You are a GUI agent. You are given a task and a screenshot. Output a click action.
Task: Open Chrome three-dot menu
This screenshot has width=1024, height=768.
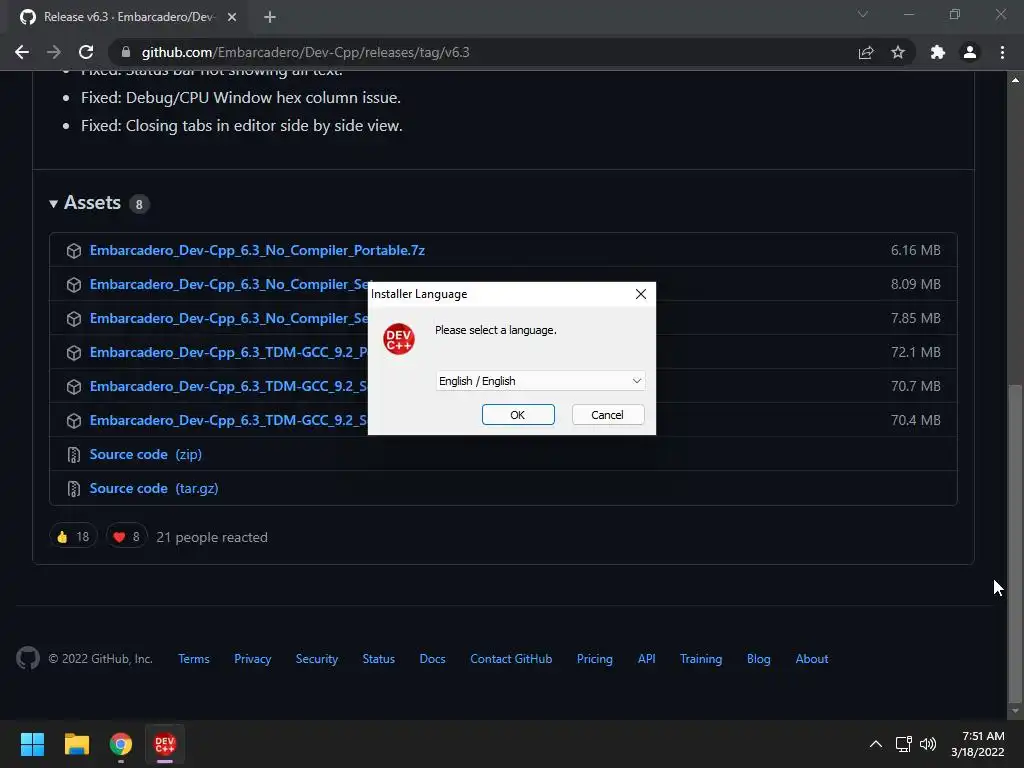tap(1002, 52)
